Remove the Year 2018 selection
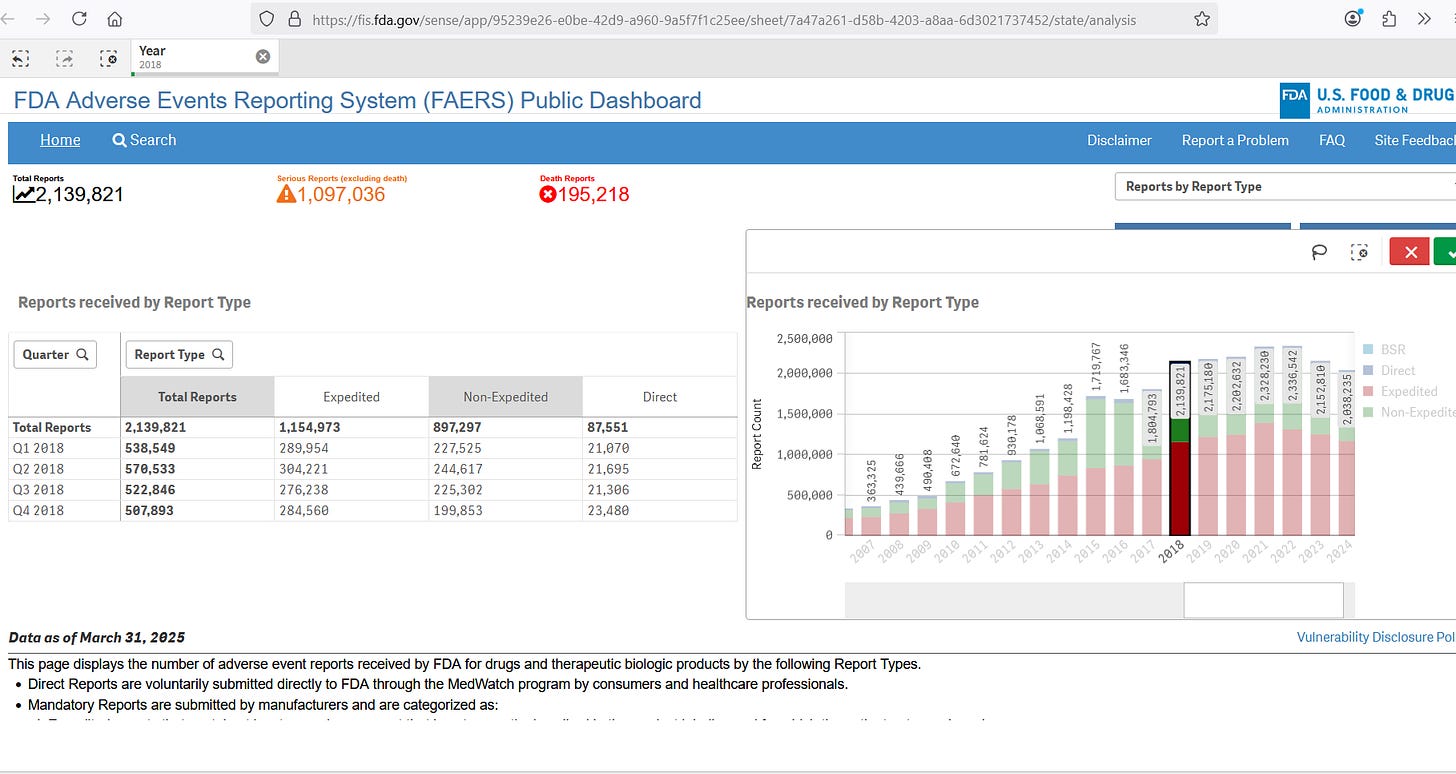Screen dimensions: 1456x774 (x=263, y=57)
